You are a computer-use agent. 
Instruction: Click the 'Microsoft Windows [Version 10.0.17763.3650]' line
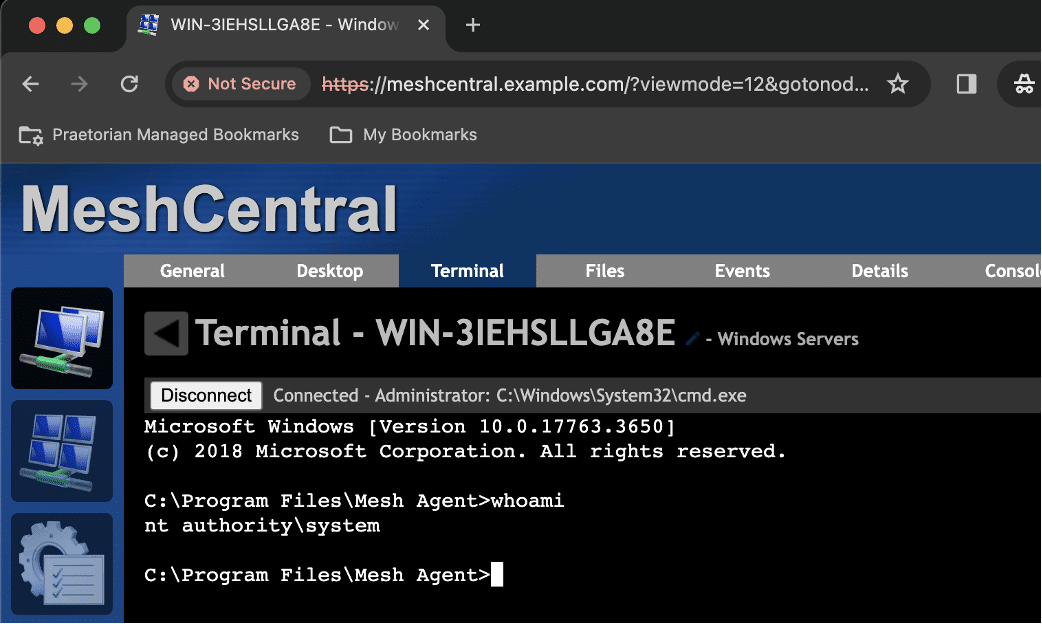(410, 427)
